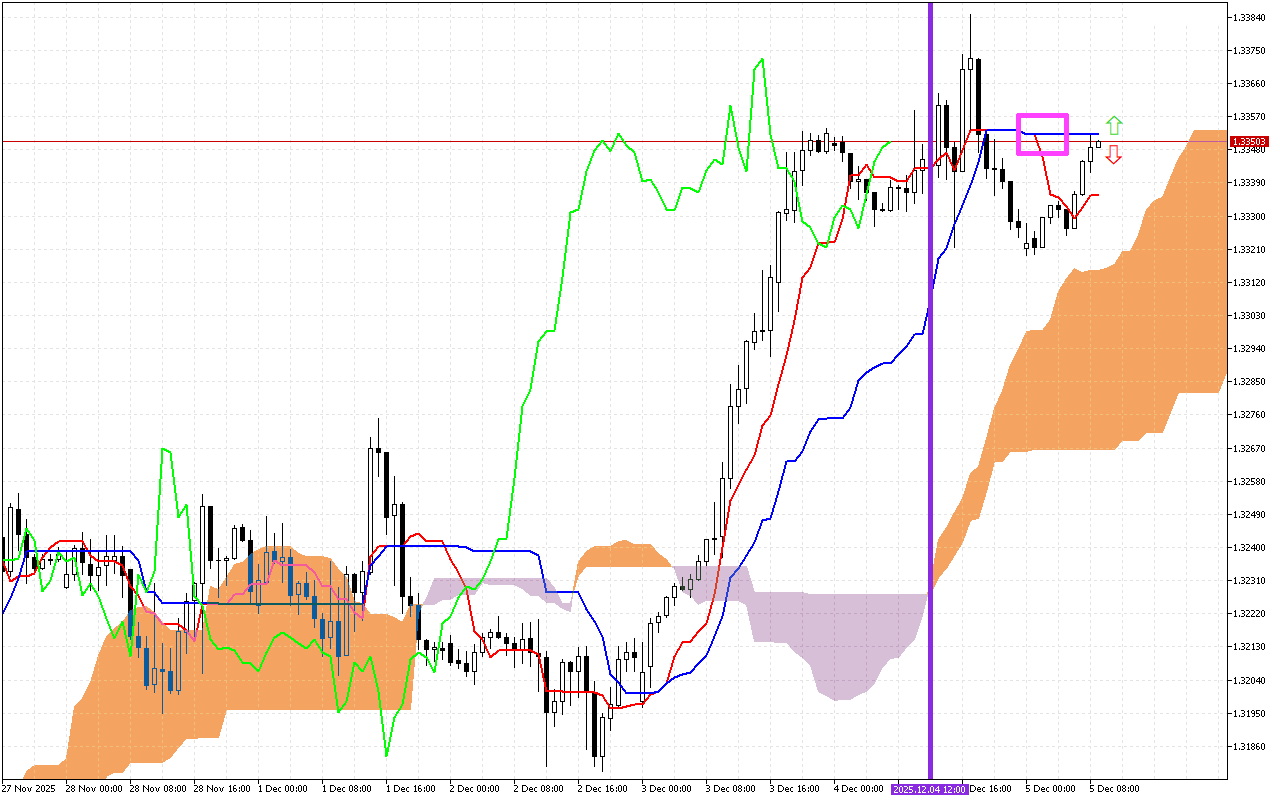Click the red 1.33503 price tag
This screenshot has height=800, width=1280.
click(1250, 141)
